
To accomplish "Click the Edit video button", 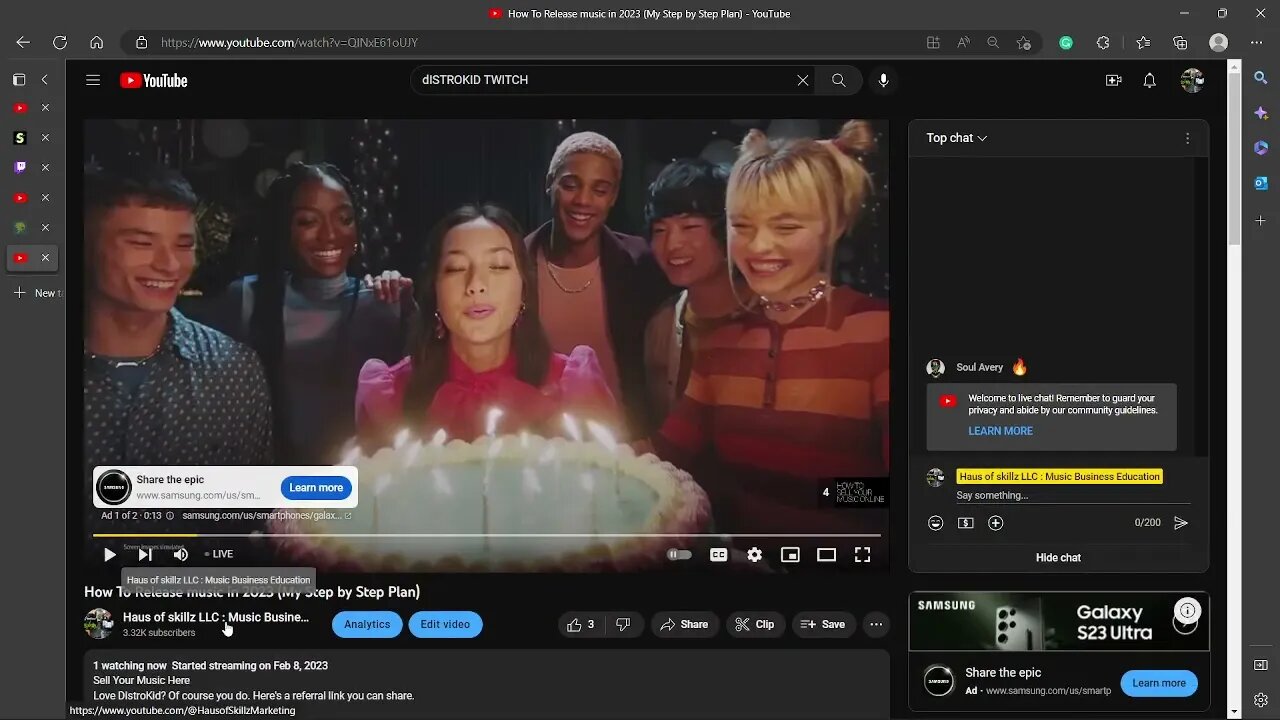I will click(445, 624).
